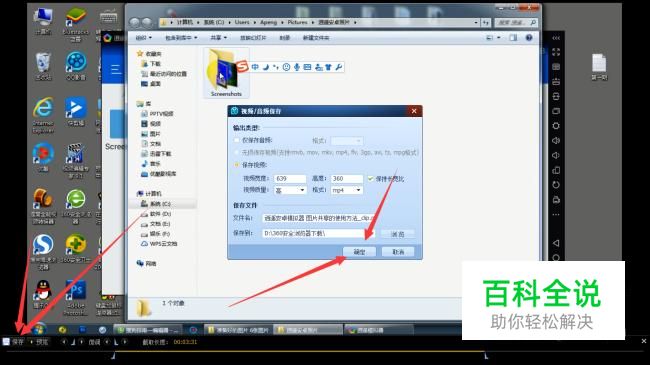This screenshot has height=365, width=650.
Task: Select Pictures in the address breadcrumb
Action: click(x=298, y=22)
